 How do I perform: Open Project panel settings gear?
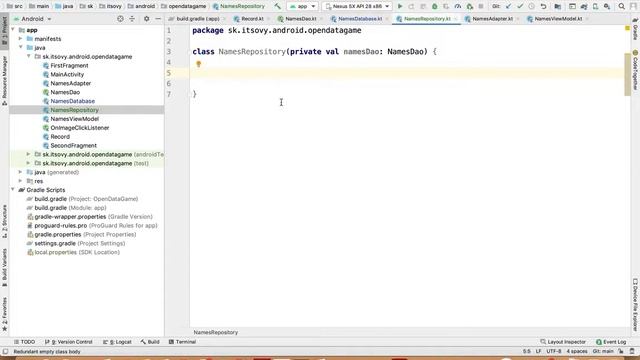coord(147,19)
